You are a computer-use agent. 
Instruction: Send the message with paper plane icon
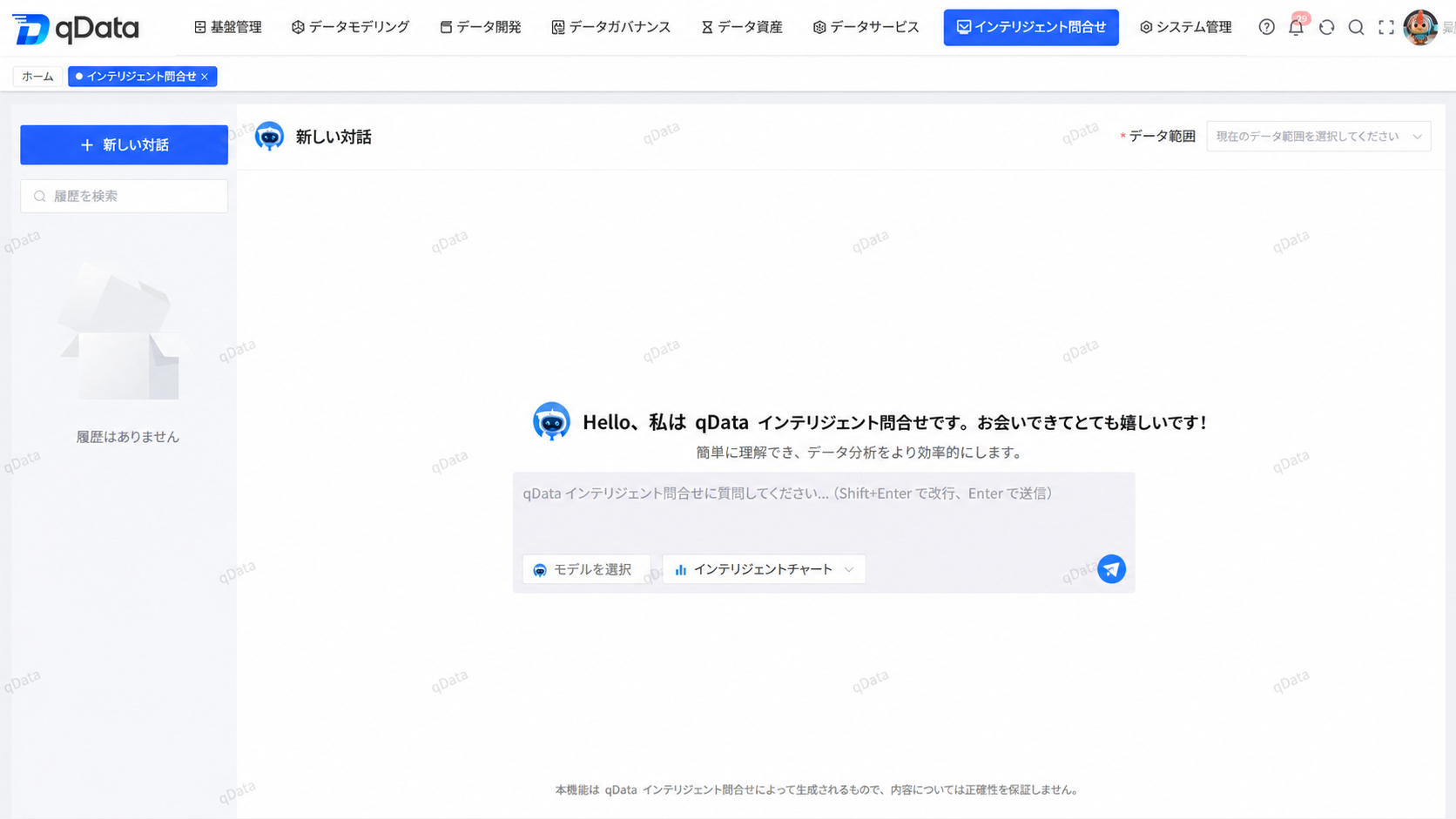1111,569
